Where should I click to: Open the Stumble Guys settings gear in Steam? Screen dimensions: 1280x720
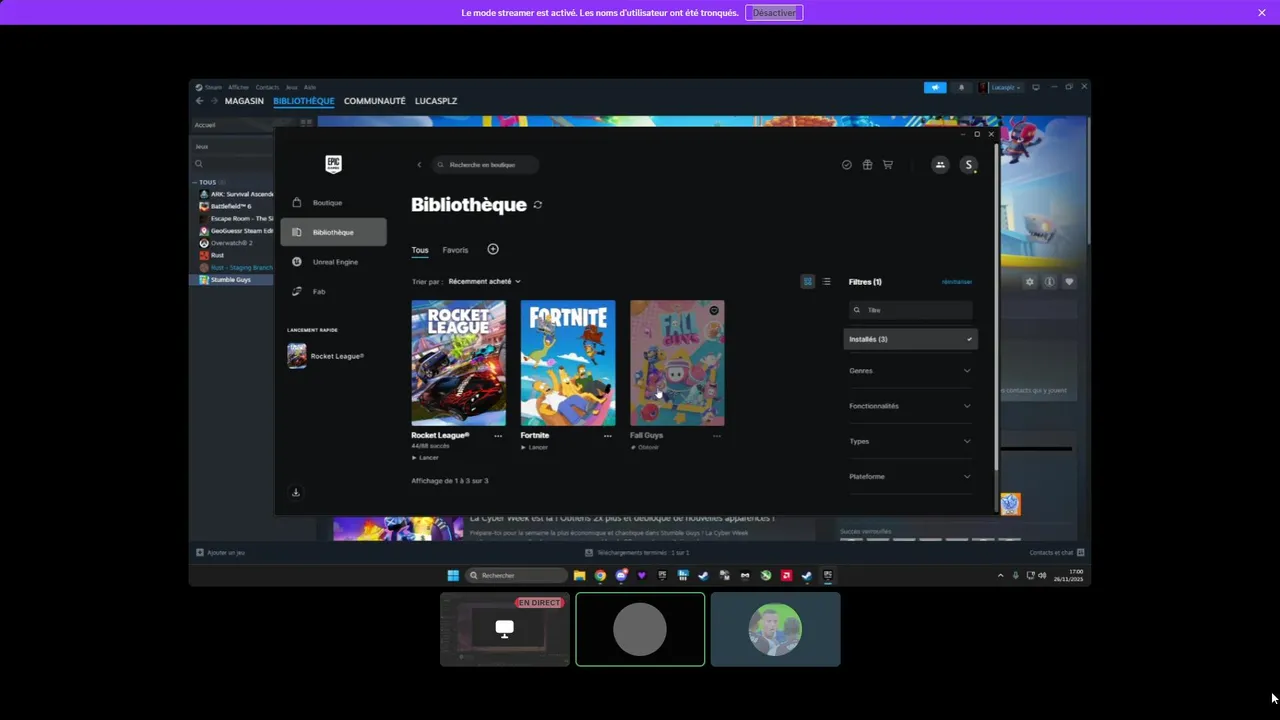pos(1030,282)
